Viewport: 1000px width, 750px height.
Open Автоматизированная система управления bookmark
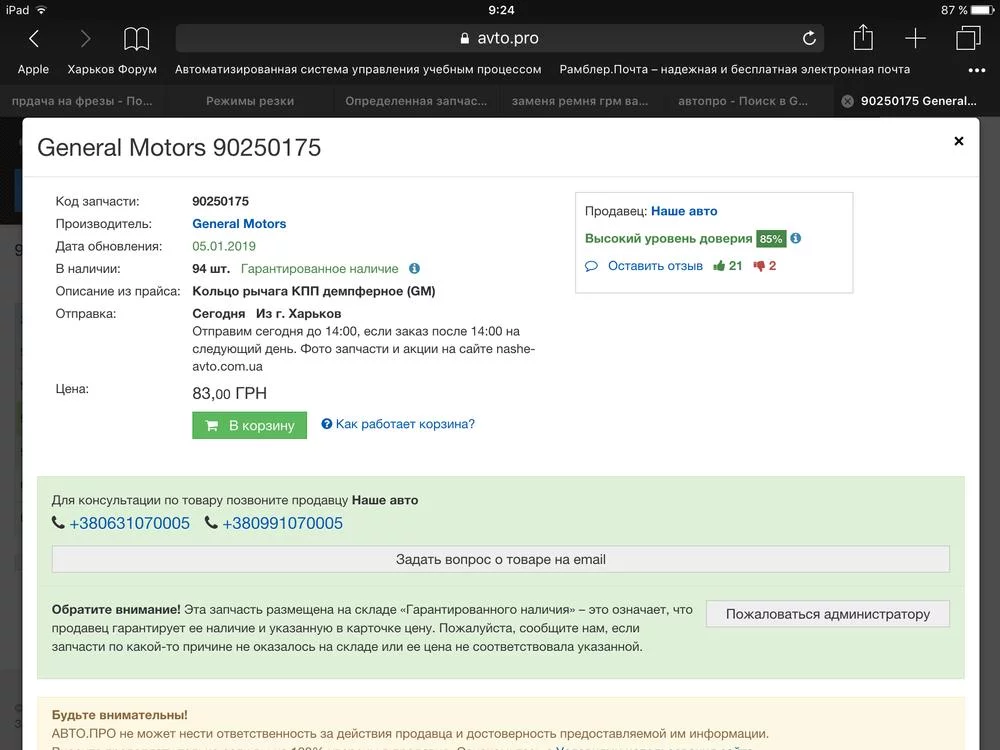pos(358,70)
